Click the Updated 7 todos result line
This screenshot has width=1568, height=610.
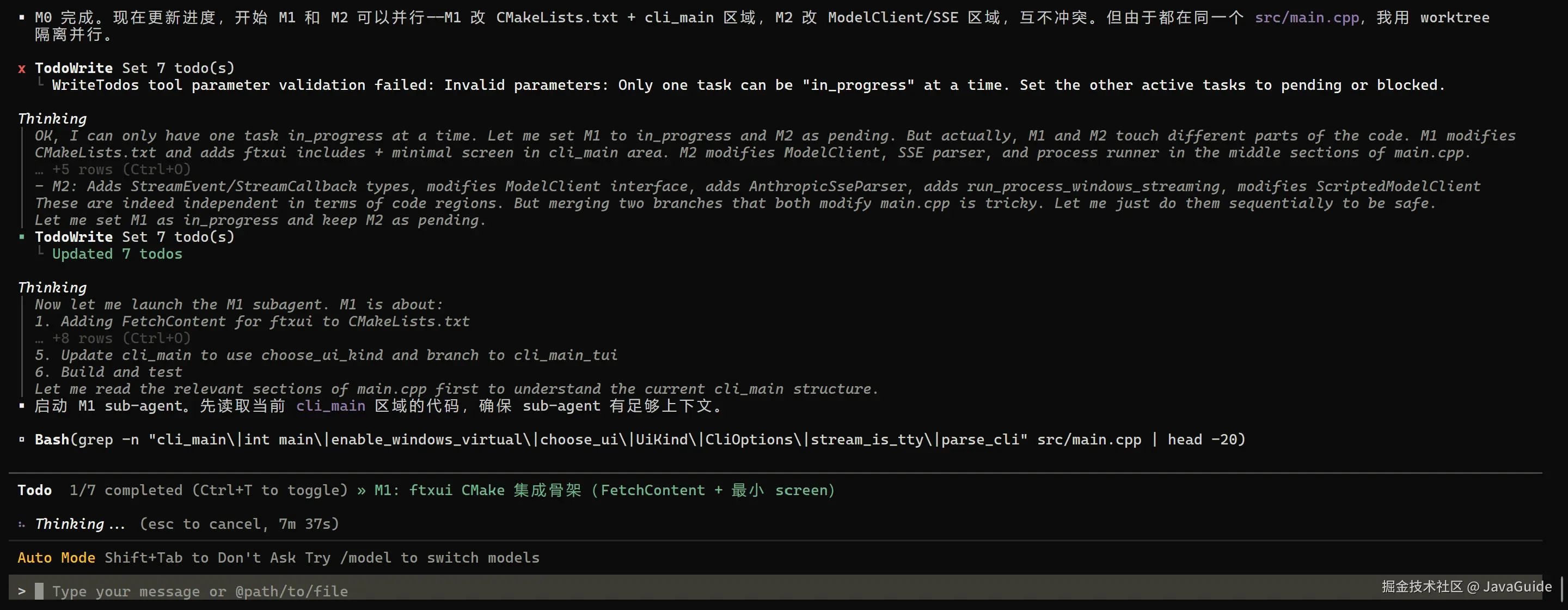click(117, 254)
